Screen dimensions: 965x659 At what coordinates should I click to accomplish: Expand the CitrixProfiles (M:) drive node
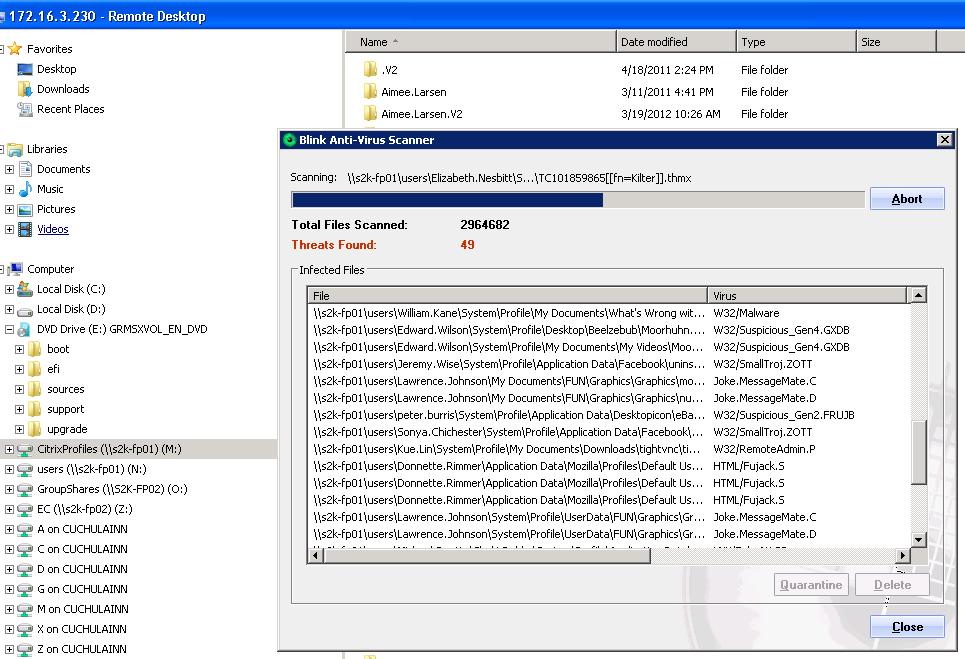(x=9, y=449)
